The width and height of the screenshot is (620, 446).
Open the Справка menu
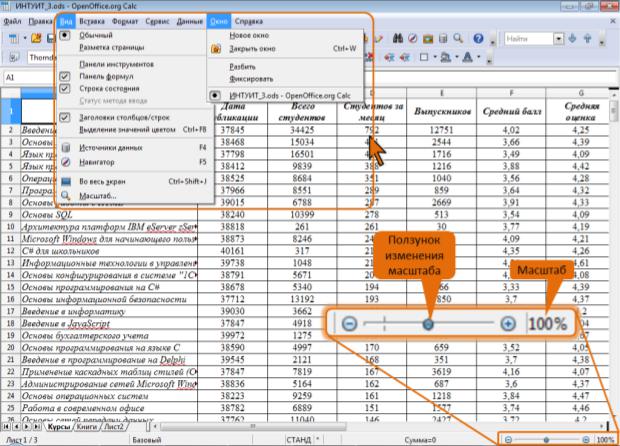(x=249, y=21)
